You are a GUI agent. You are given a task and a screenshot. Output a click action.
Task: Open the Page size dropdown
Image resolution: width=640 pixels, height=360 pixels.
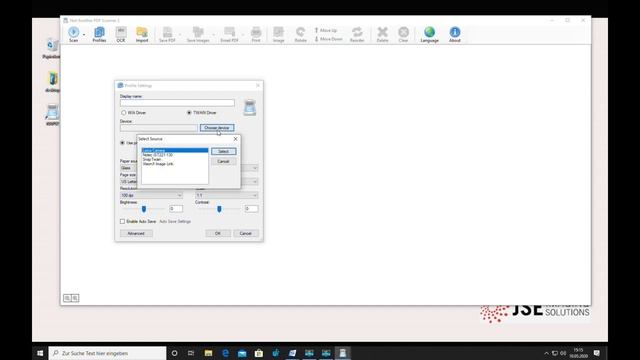click(128, 181)
